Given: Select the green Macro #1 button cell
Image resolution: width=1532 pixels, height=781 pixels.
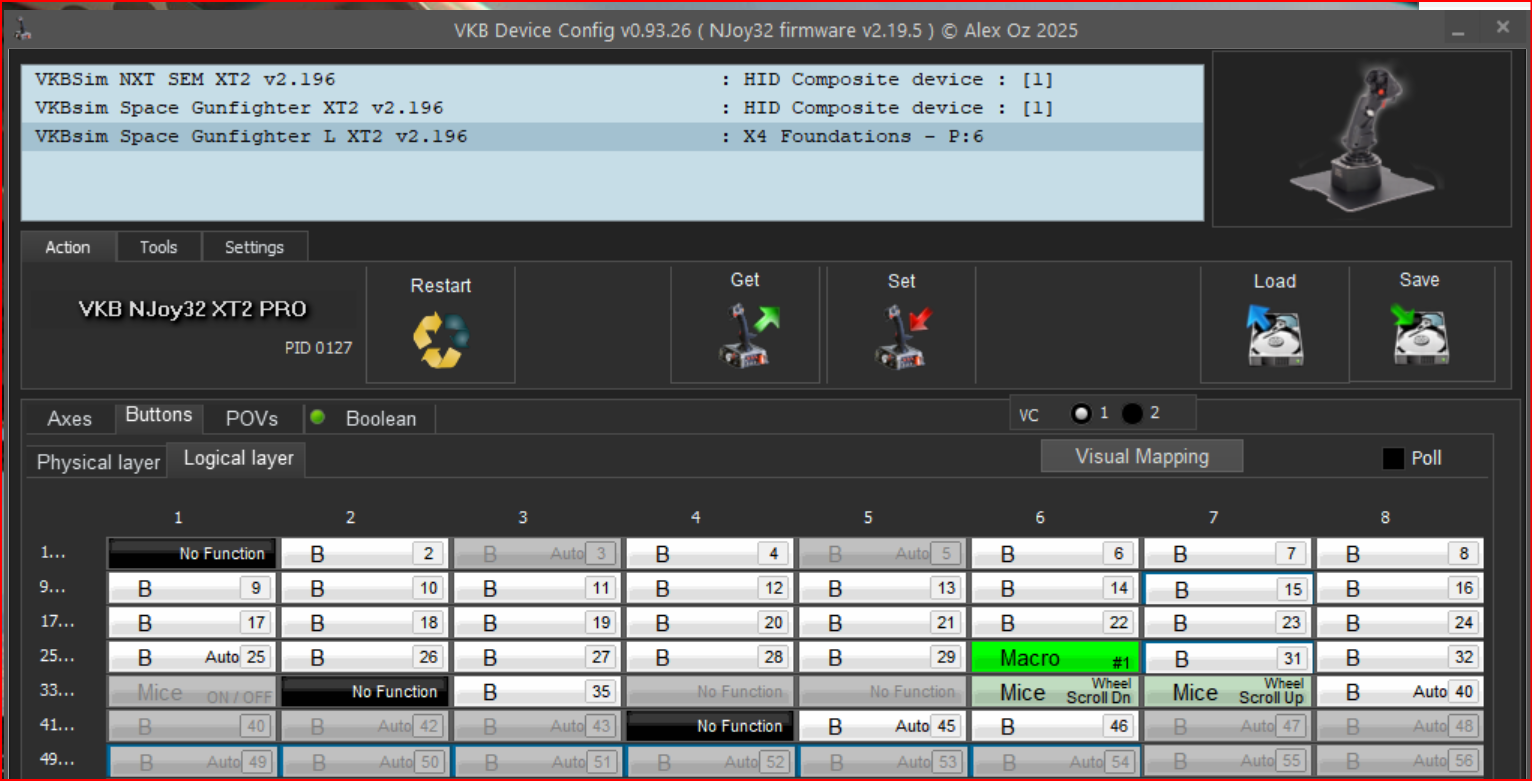Looking at the screenshot, I should pos(1054,658).
